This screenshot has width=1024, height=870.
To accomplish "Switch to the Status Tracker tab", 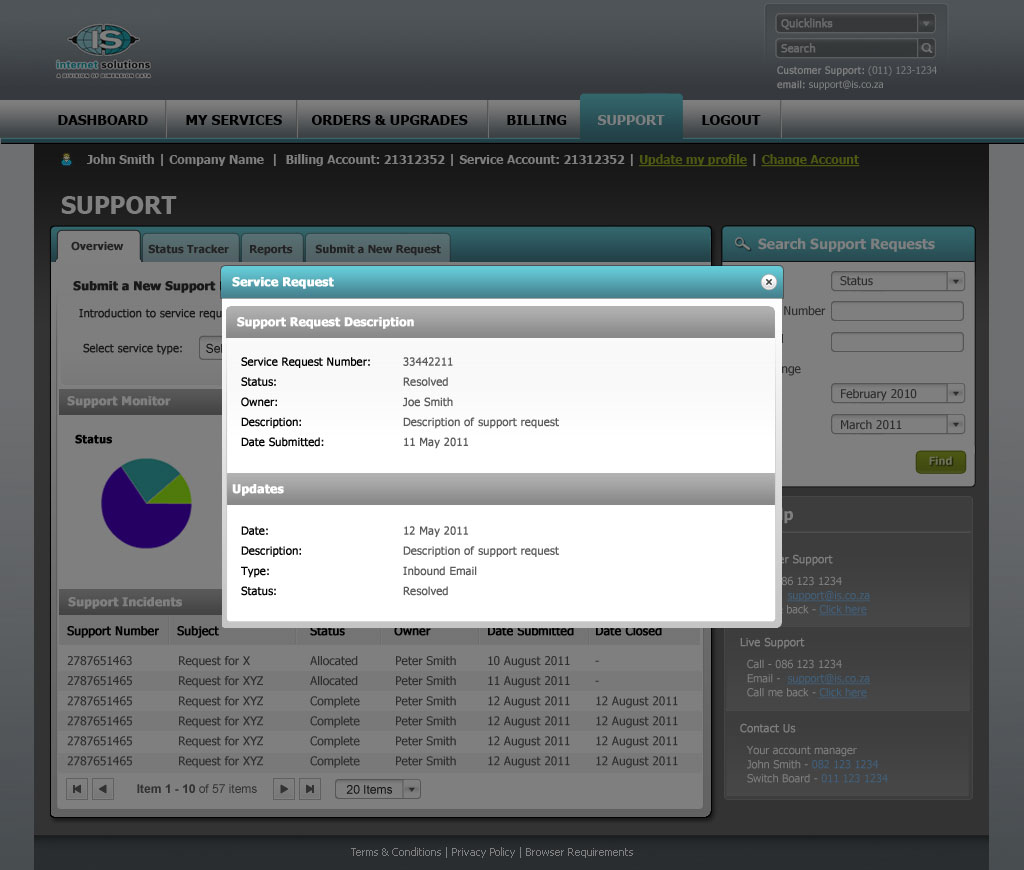I will (188, 249).
